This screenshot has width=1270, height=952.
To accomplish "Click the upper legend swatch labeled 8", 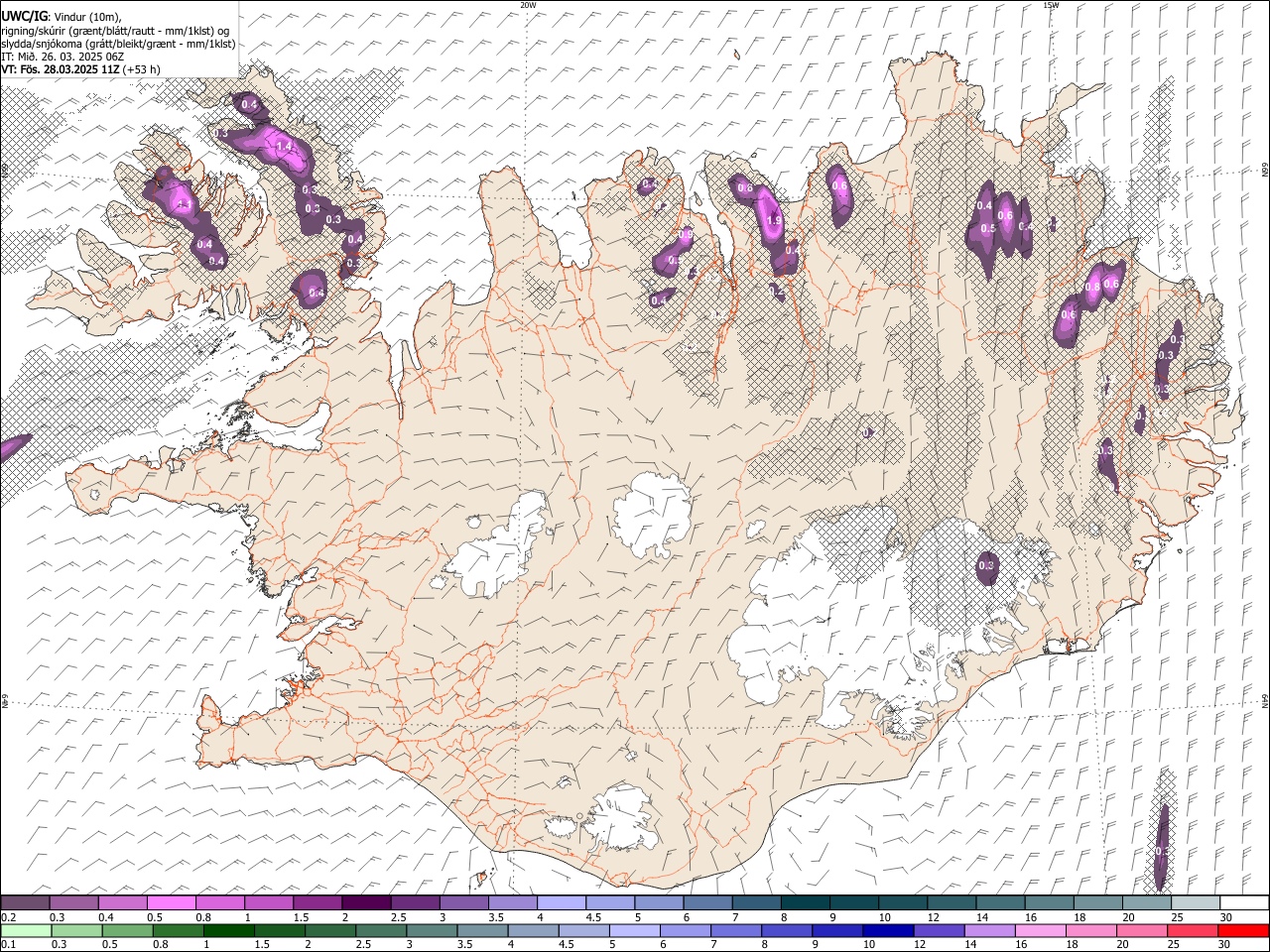I will (805, 902).
